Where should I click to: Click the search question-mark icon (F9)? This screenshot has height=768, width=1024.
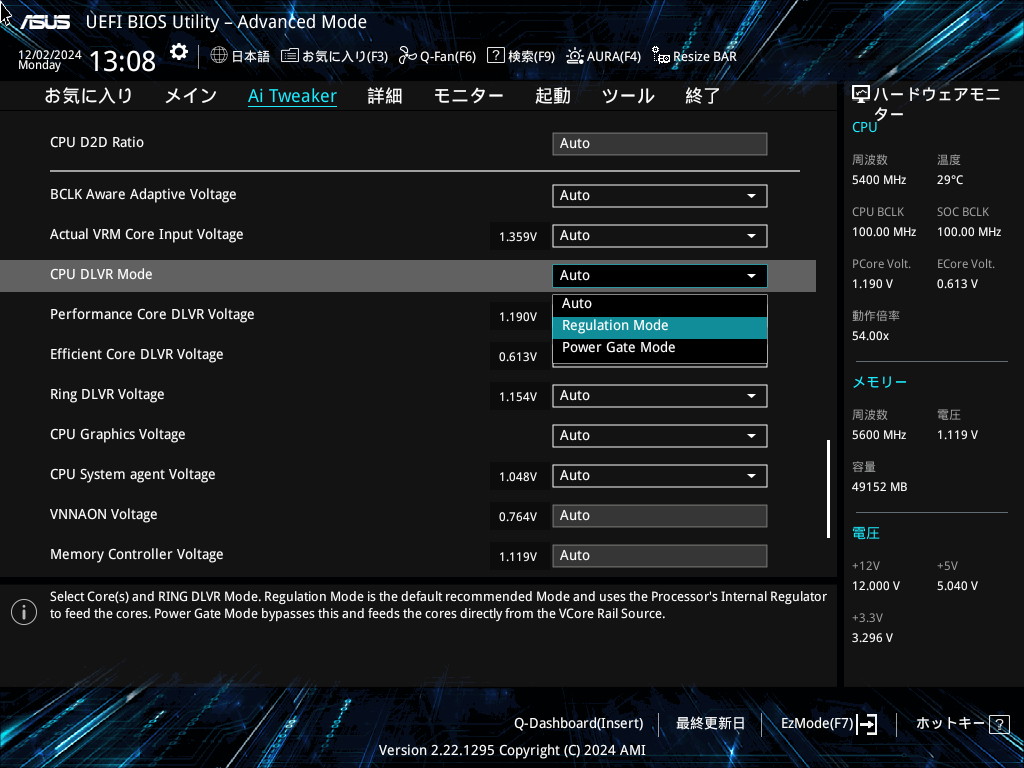pyautogui.click(x=496, y=56)
